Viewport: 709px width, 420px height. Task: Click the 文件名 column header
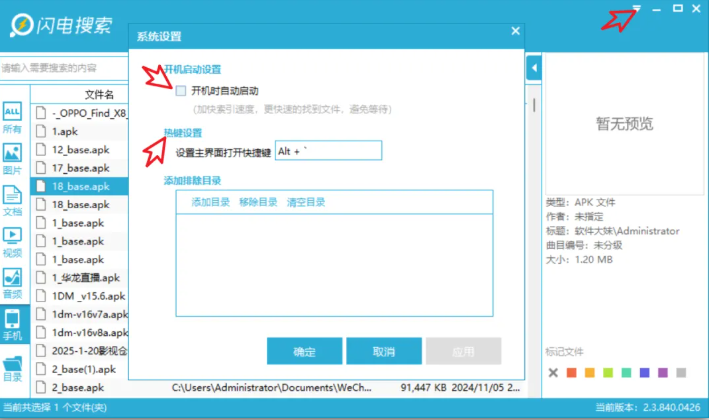[x=99, y=94]
